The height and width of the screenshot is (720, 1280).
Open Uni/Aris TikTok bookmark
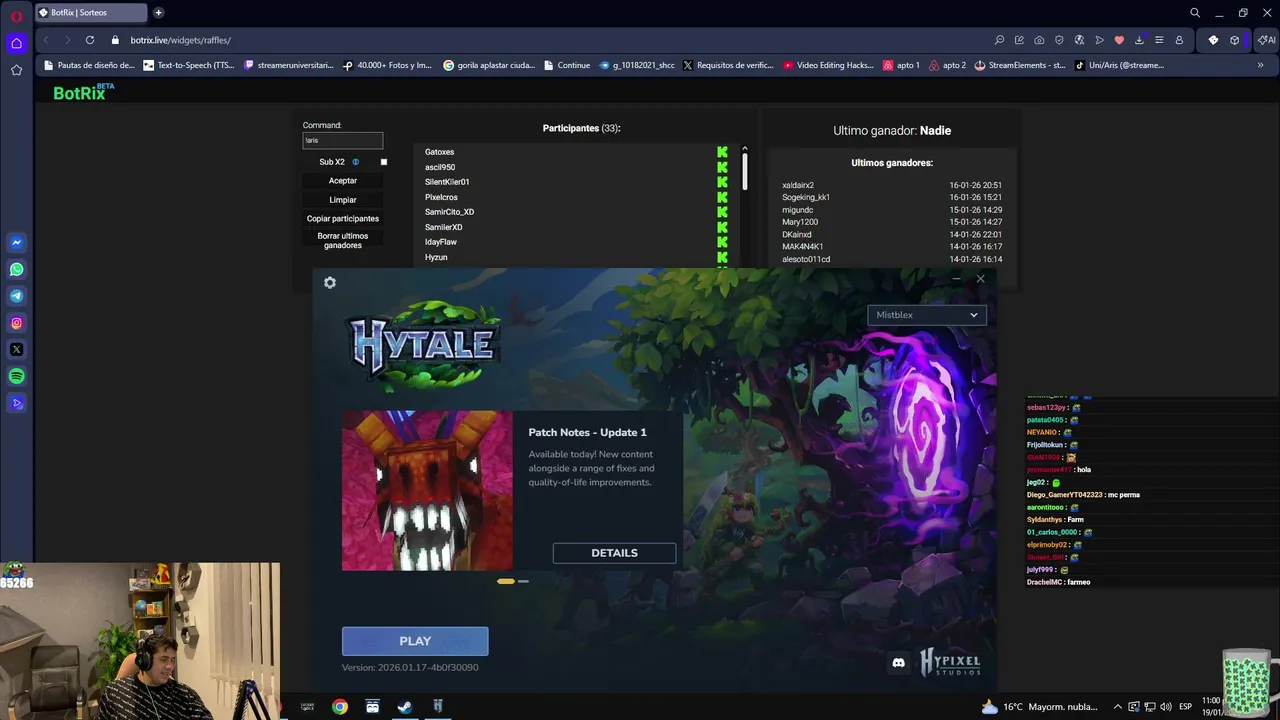coord(1119,65)
